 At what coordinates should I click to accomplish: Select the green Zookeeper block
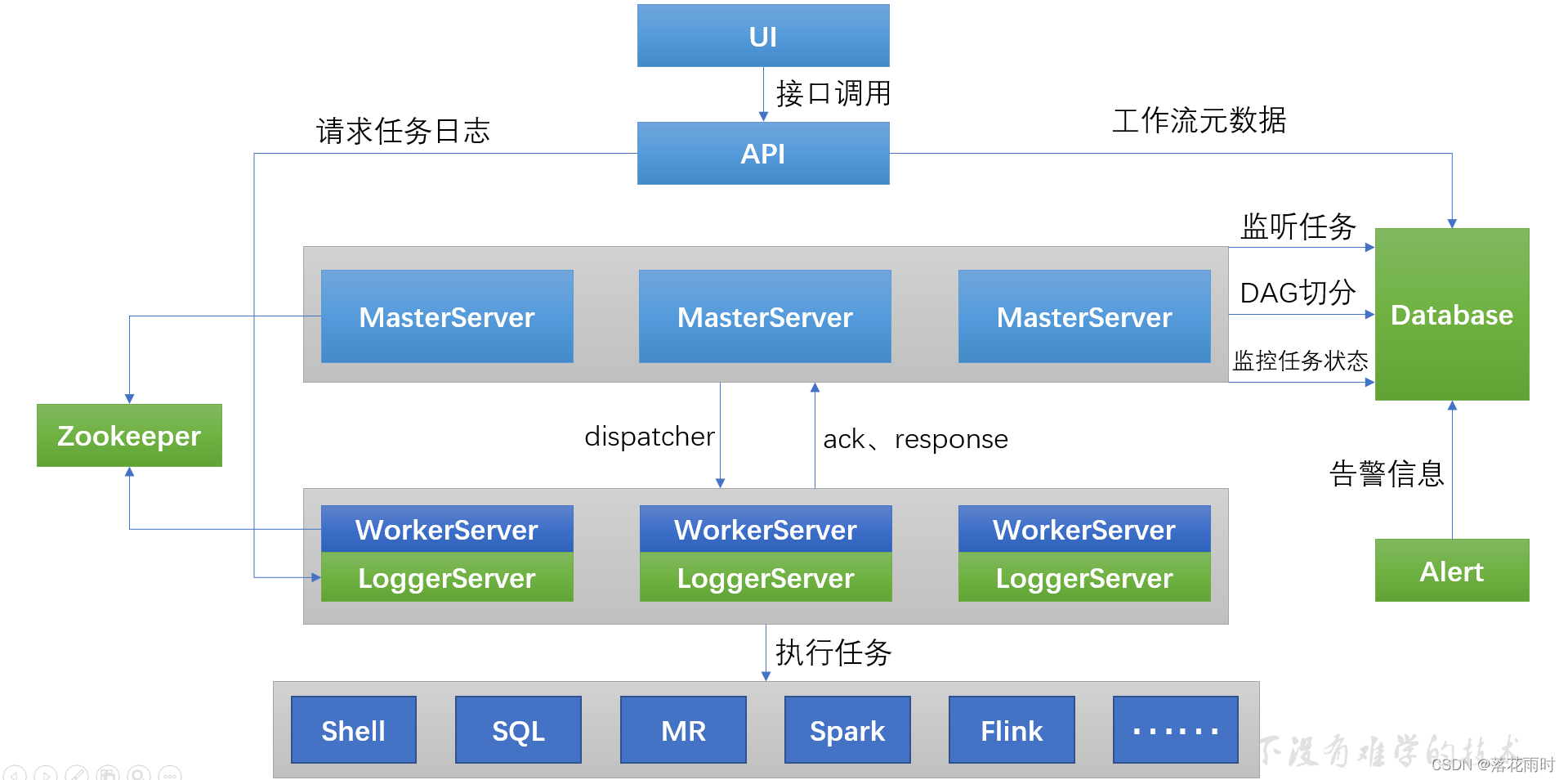(128, 435)
